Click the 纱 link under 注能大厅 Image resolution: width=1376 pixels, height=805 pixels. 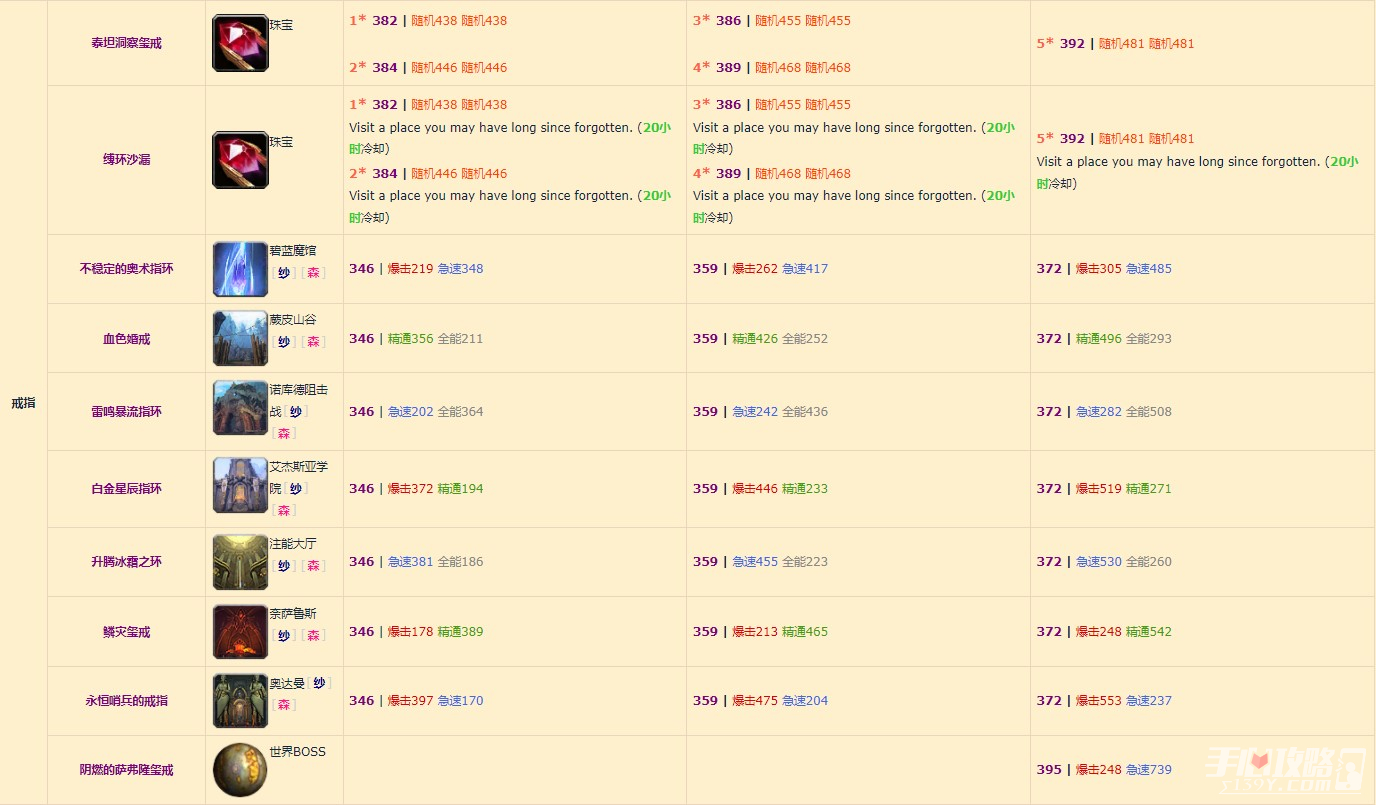283,565
